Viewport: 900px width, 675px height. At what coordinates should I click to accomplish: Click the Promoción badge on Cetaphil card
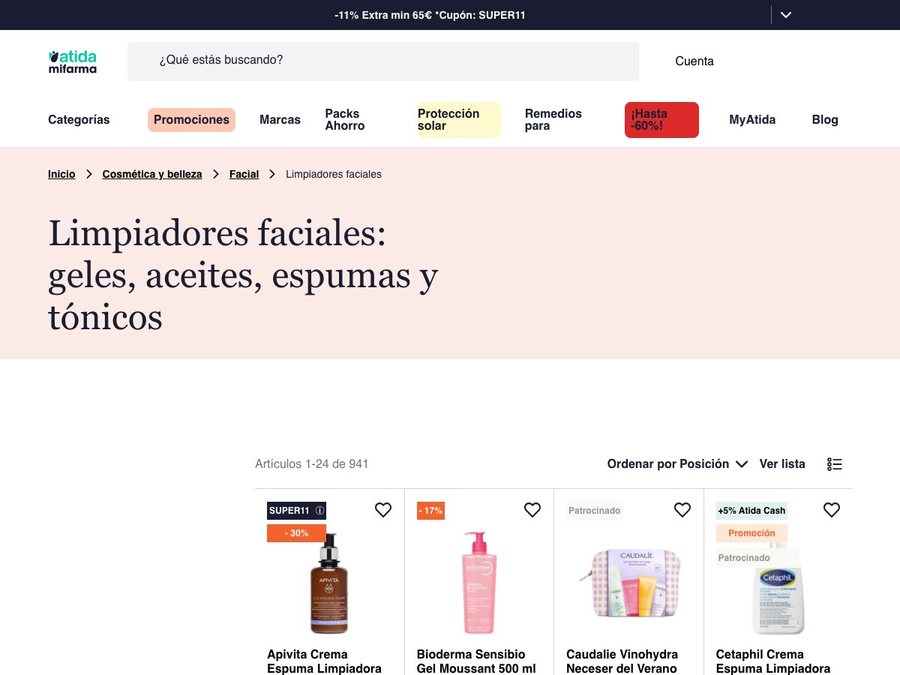pos(751,533)
